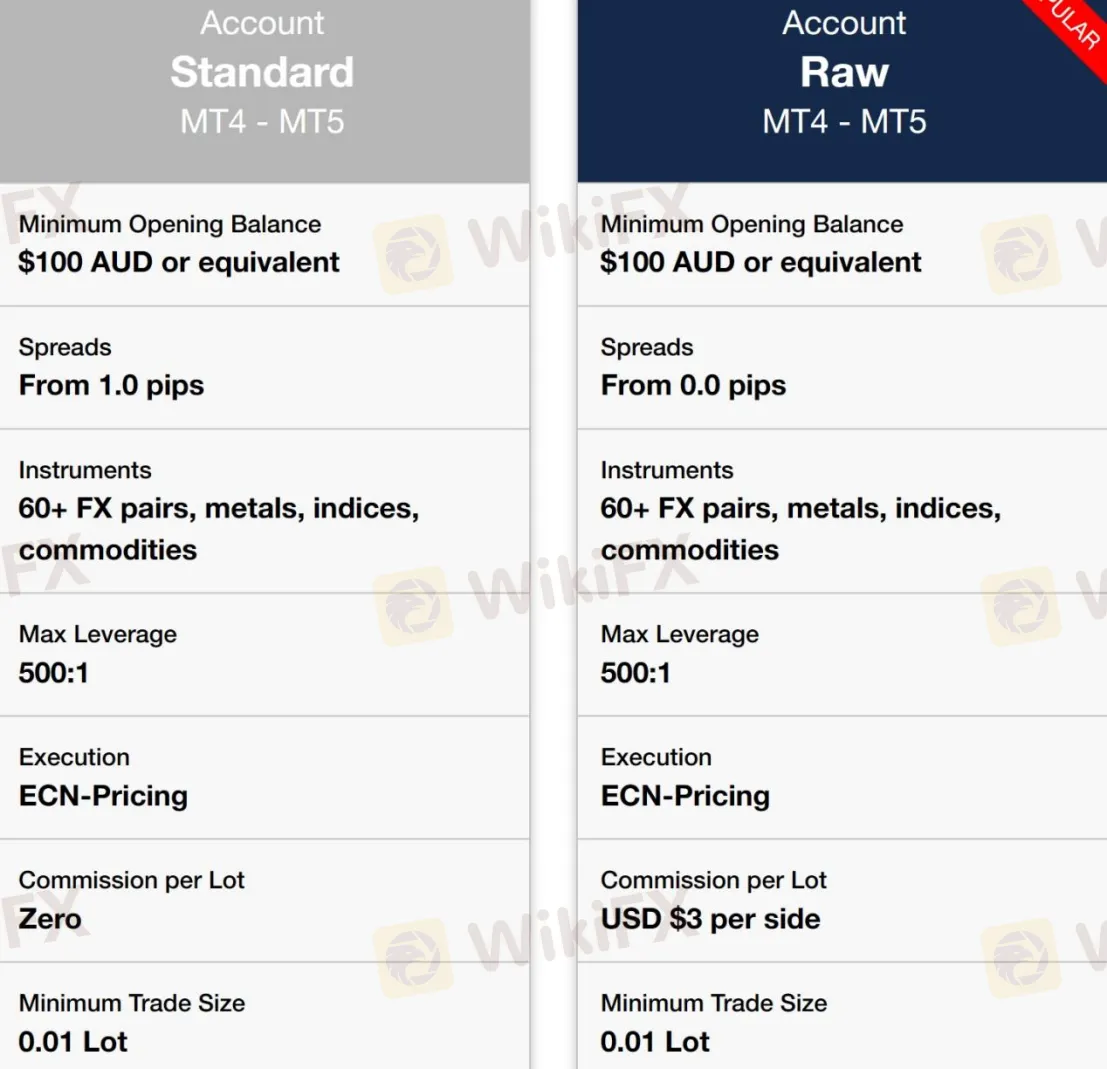
Task: Click Standard's $100 AUD or equivalent text
Action: pos(179,262)
